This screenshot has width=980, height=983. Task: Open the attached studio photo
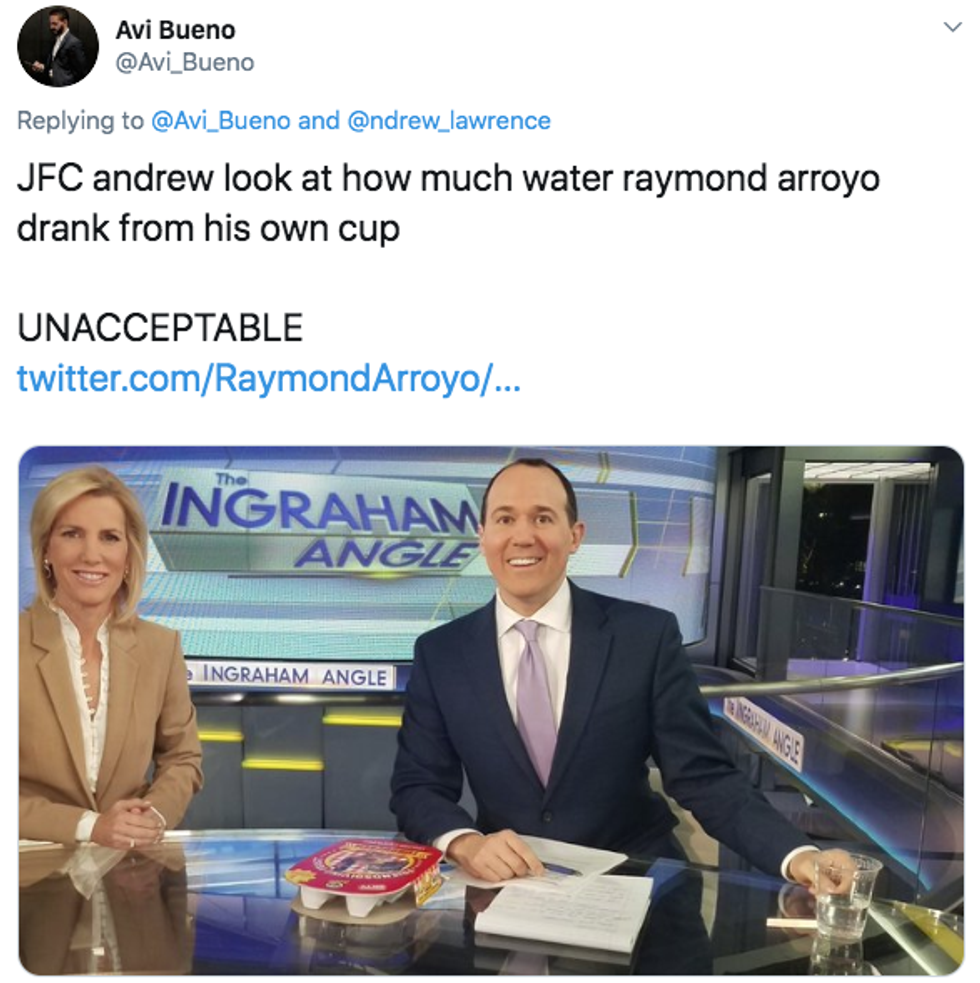(x=491, y=710)
